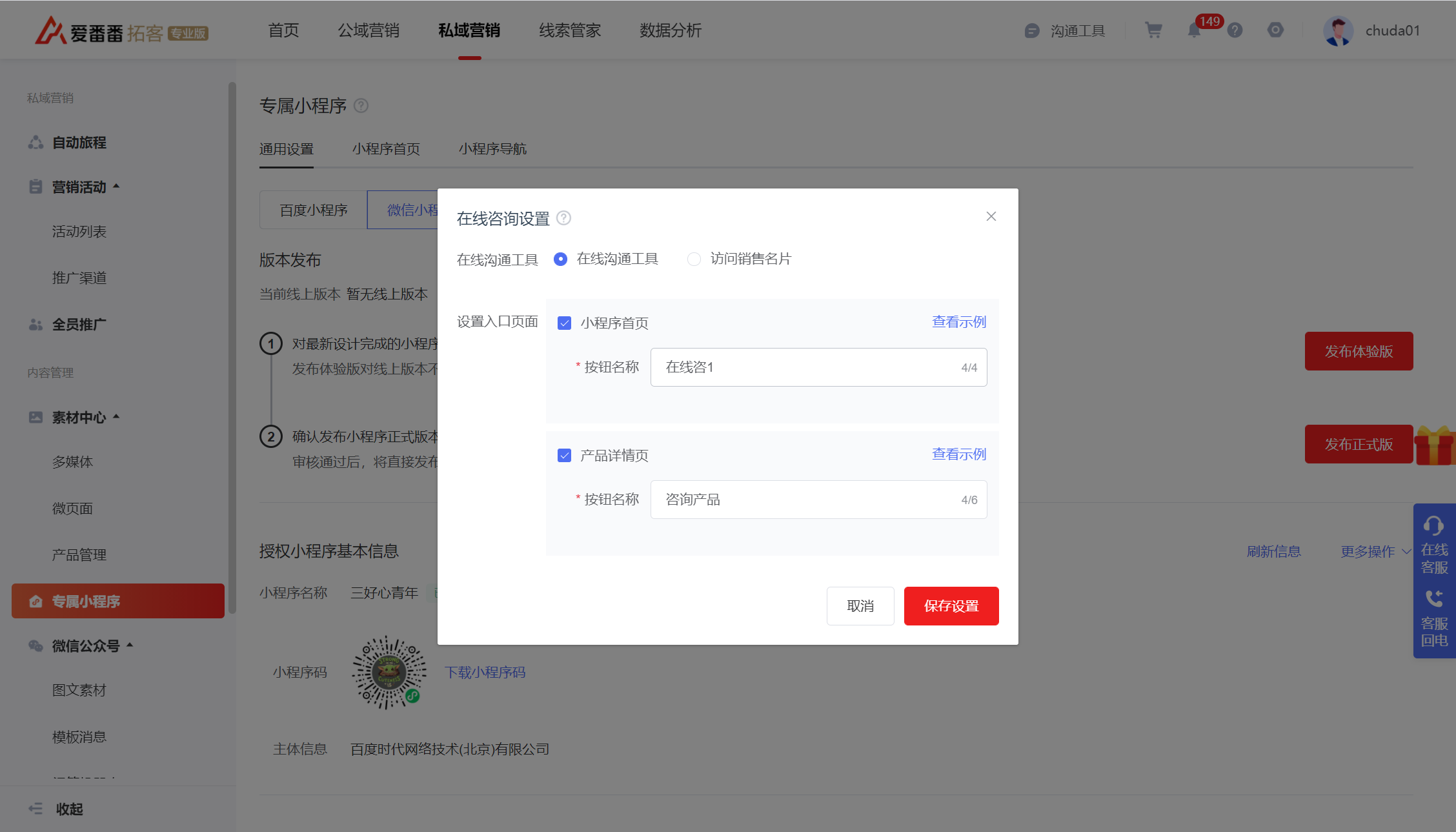Click the 爱番番 logo
Viewport: 1456px width, 832px height.
coord(121,30)
